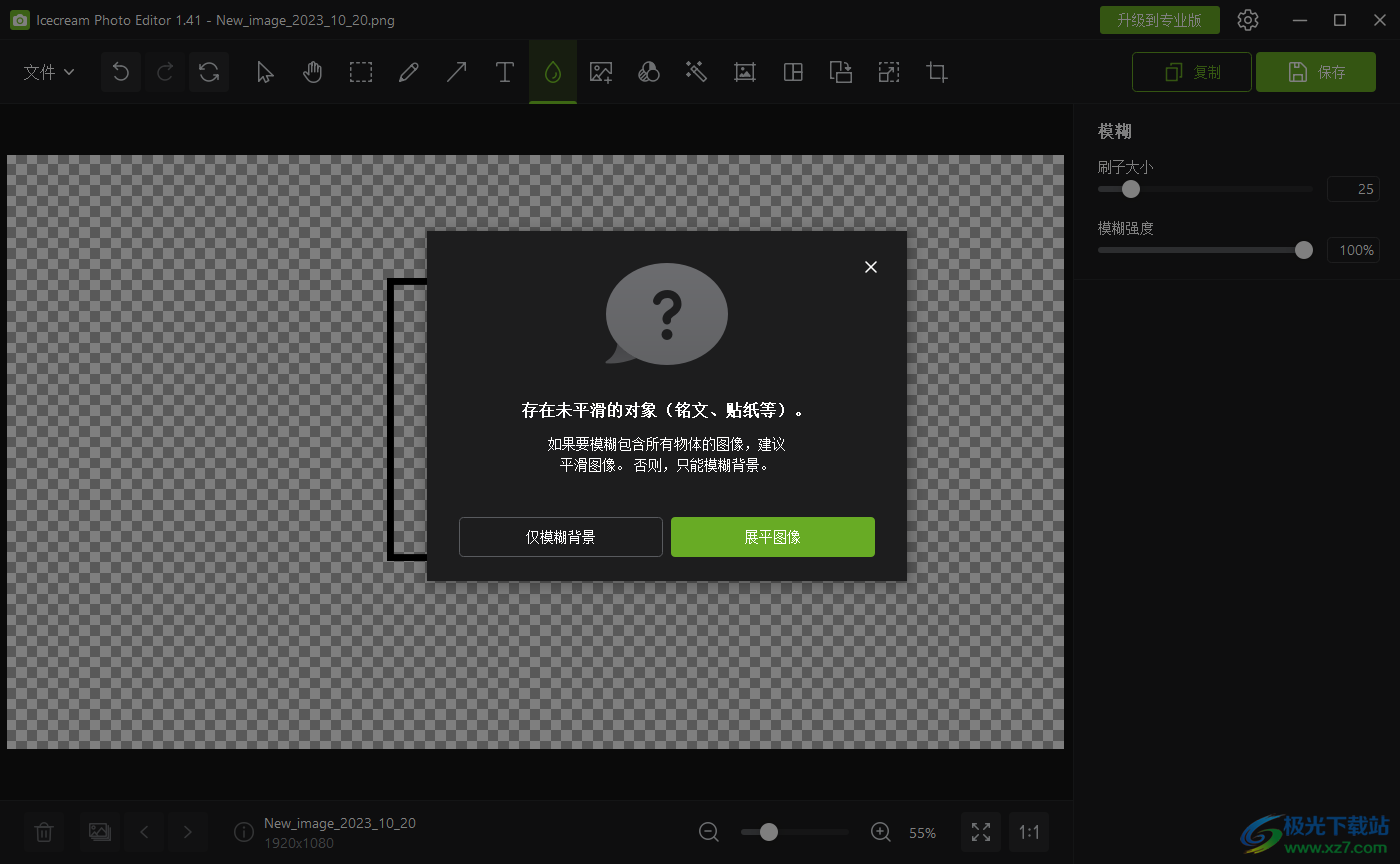Click the resize image icon
Screen dimensions: 1400x864
pos(889,72)
